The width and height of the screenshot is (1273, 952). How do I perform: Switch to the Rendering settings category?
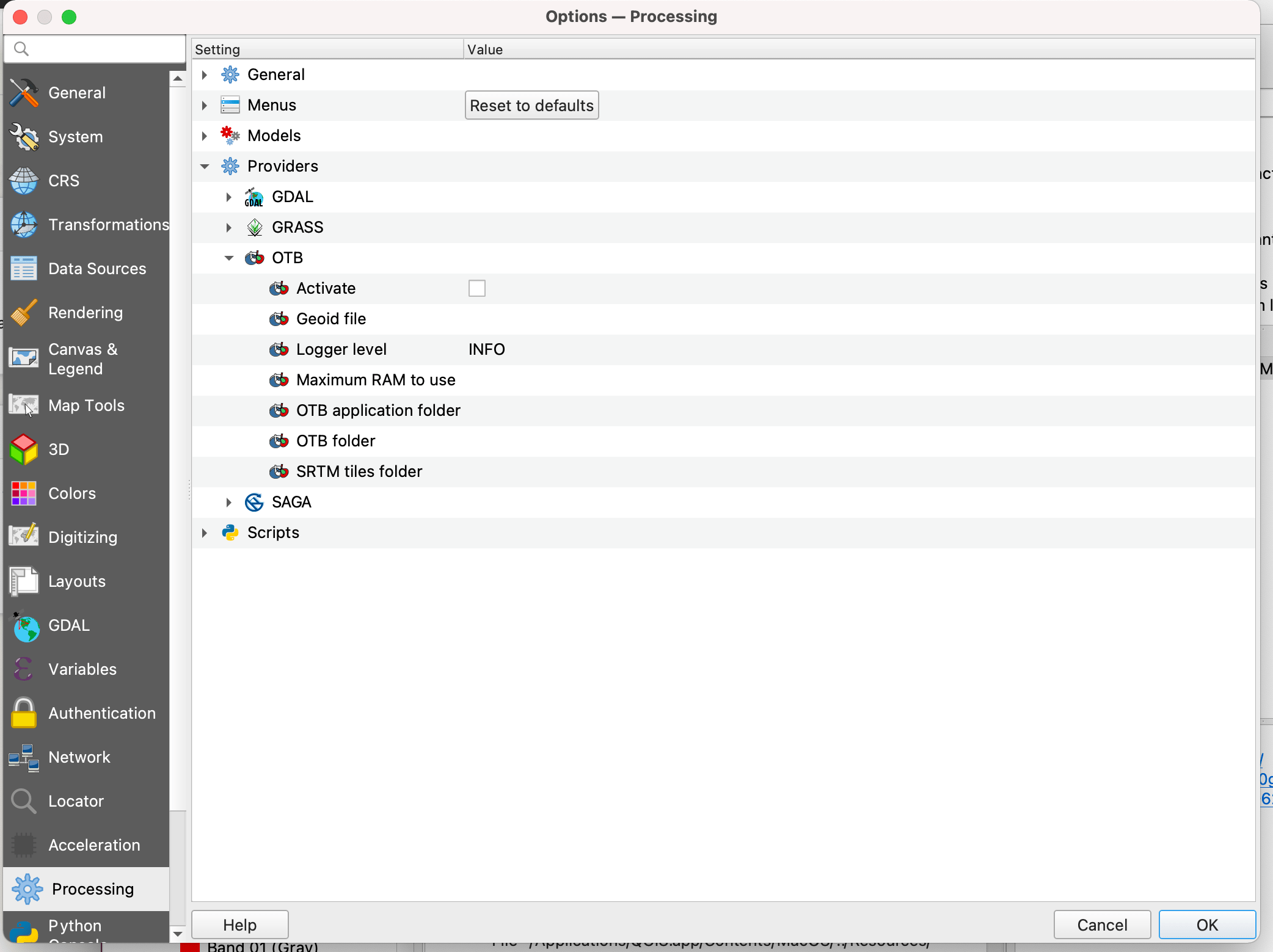coord(24,311)
